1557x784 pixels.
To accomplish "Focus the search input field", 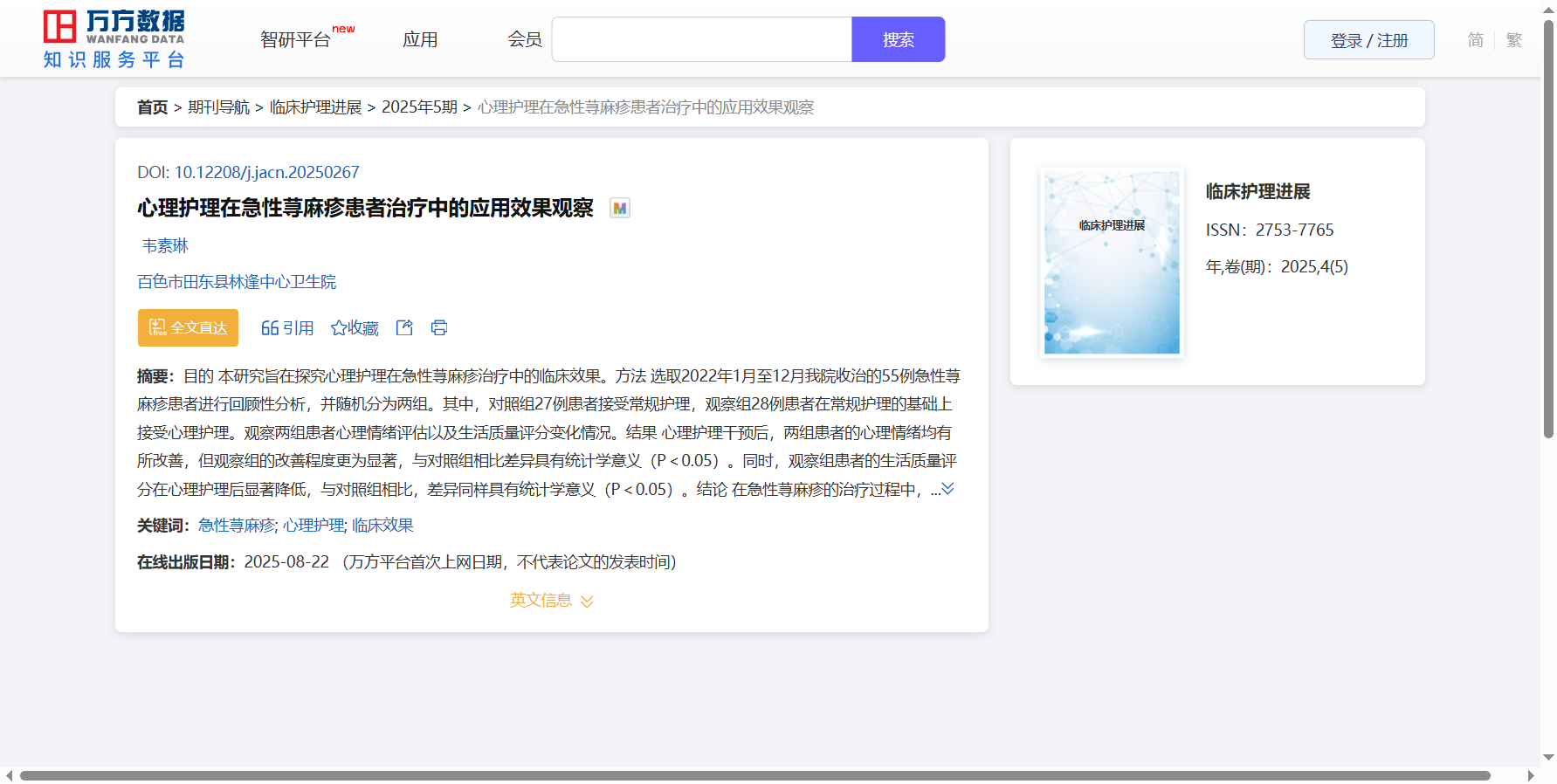I will click(x=702, y=39).
